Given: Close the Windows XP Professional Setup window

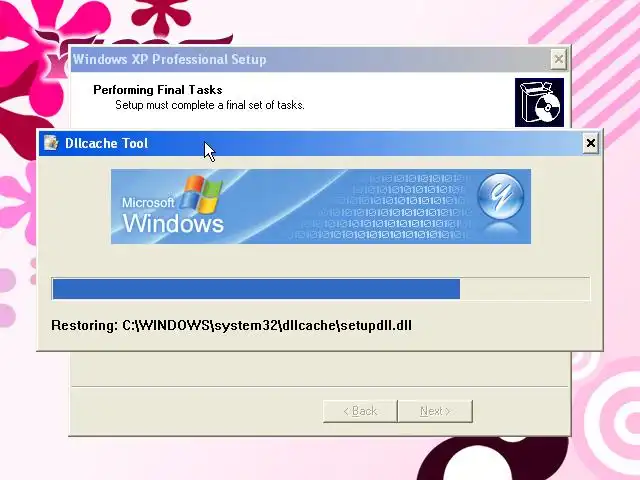Looking at the screenshot, I should (x=558, y=60).
